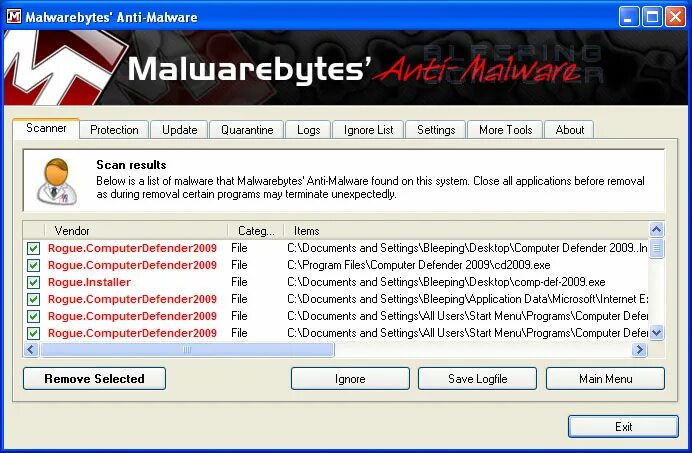Click the Ignore button
Screen dimensions: 692x453
(350, 378)
